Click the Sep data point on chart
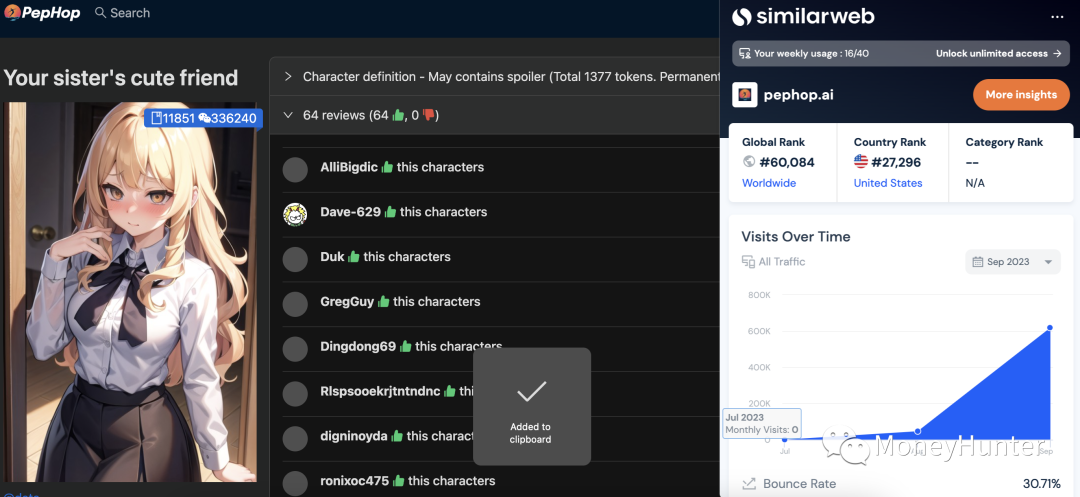1080x497 pixels. point(1049,327)
